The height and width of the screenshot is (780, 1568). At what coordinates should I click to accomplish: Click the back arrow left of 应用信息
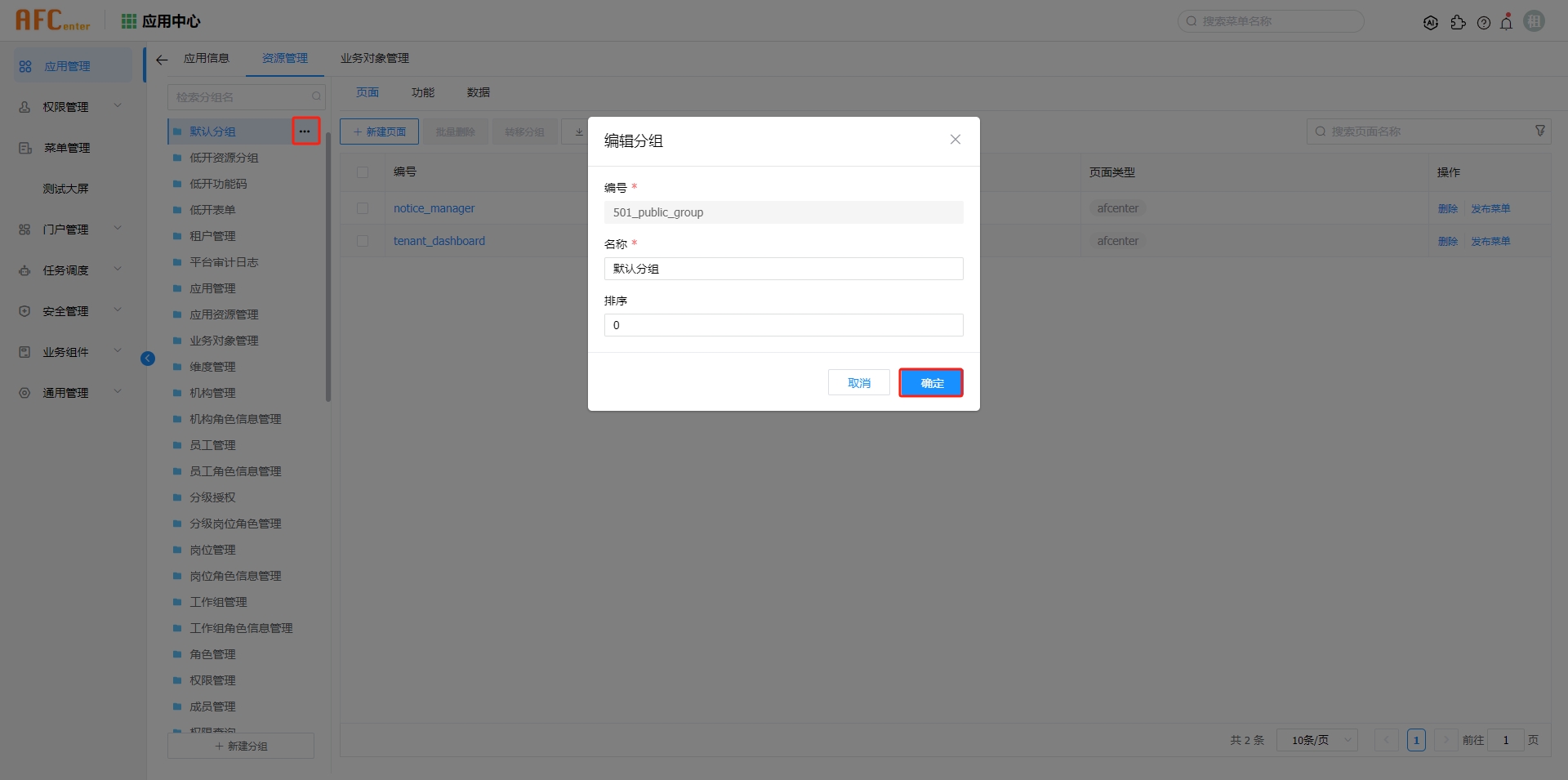coord(161,59)
